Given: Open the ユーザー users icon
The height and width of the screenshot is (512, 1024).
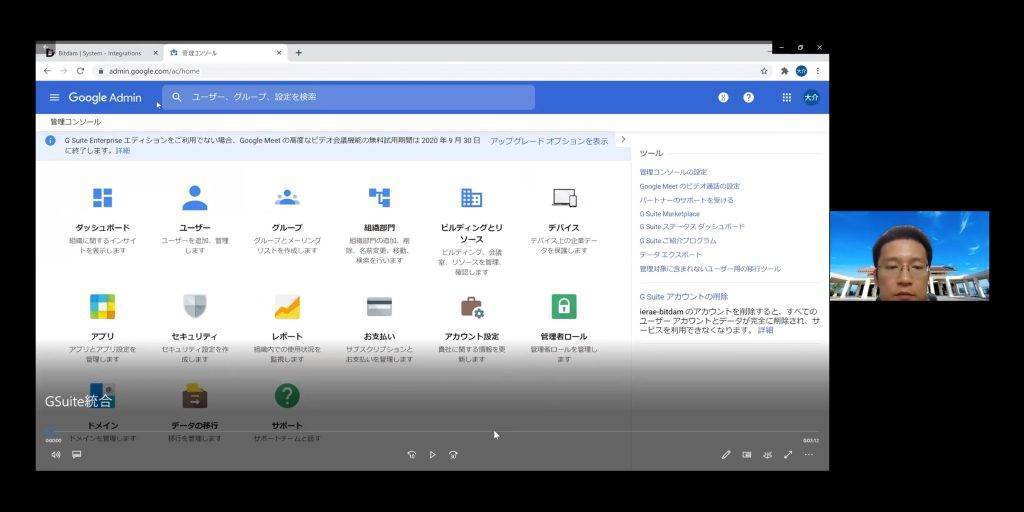Looking at the screenshot, I should (x=195, y=198).
